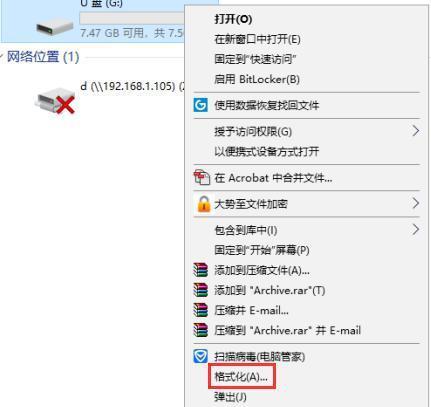Choose 格式化(A)... from the context menu

pos(241,377)
